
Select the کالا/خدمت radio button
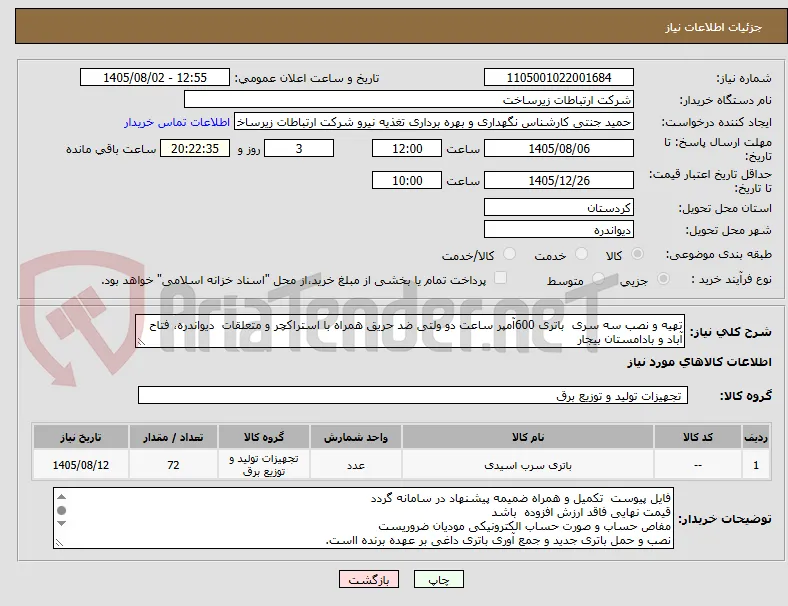click(x=510, y=254)
